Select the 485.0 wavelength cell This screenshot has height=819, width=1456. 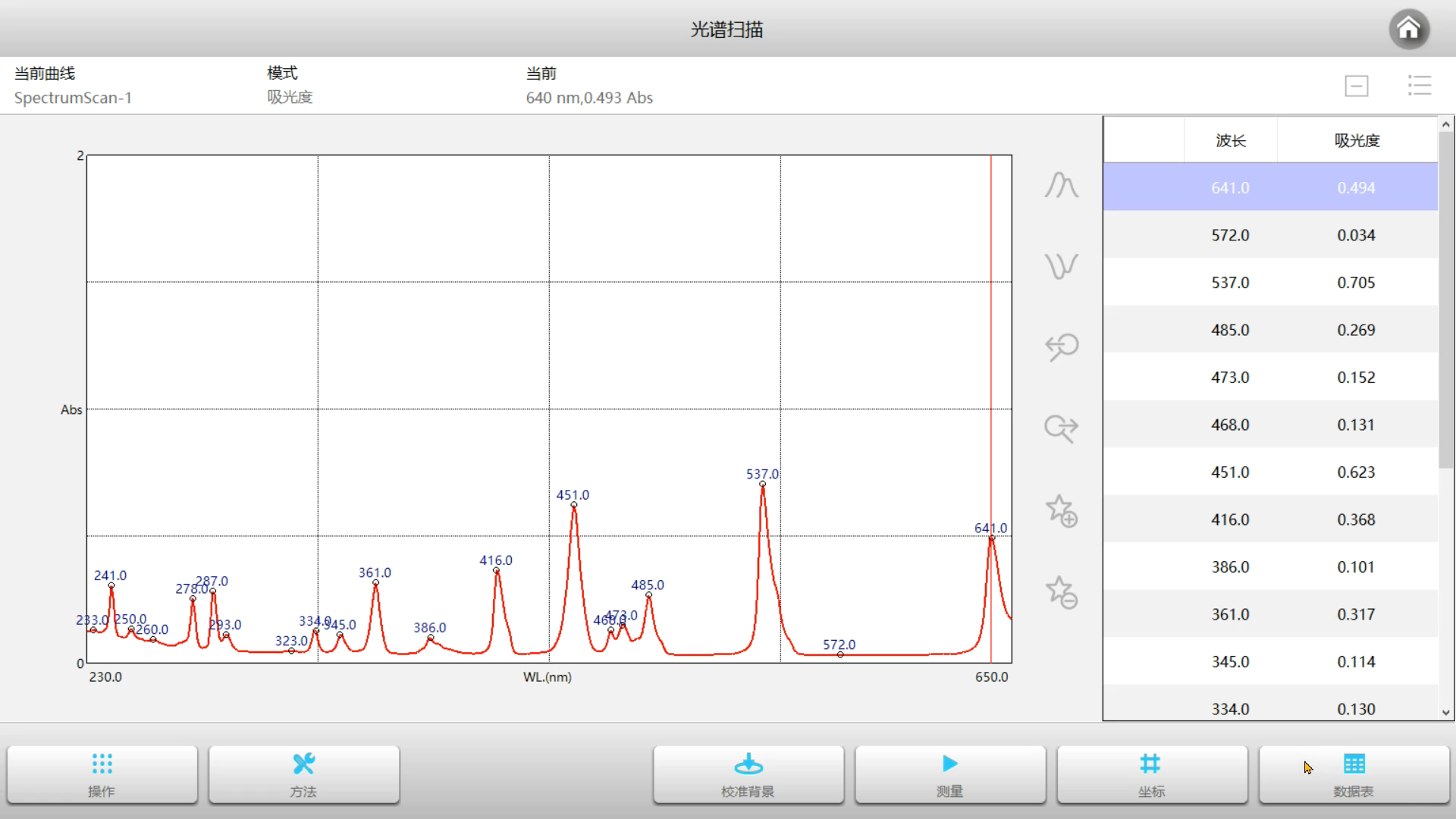pyautogui.click(x=1230, y=330)
